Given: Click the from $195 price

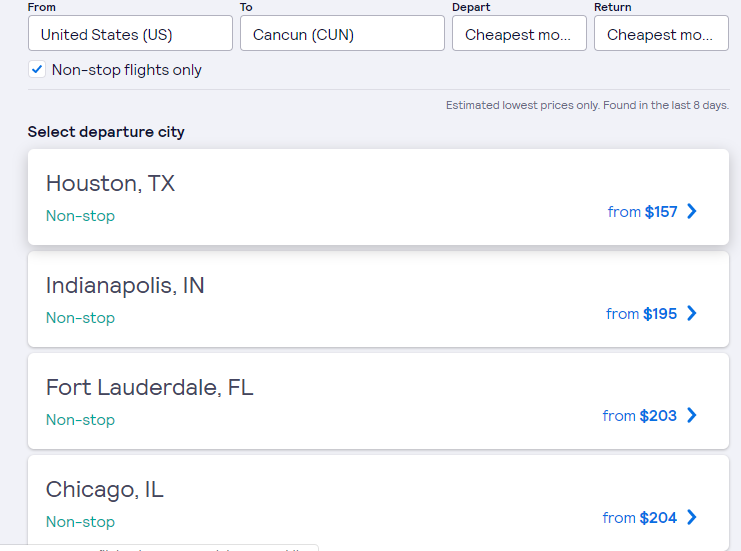Looking at the screenshot, I should pyautogui.click(x=641, y=313).
